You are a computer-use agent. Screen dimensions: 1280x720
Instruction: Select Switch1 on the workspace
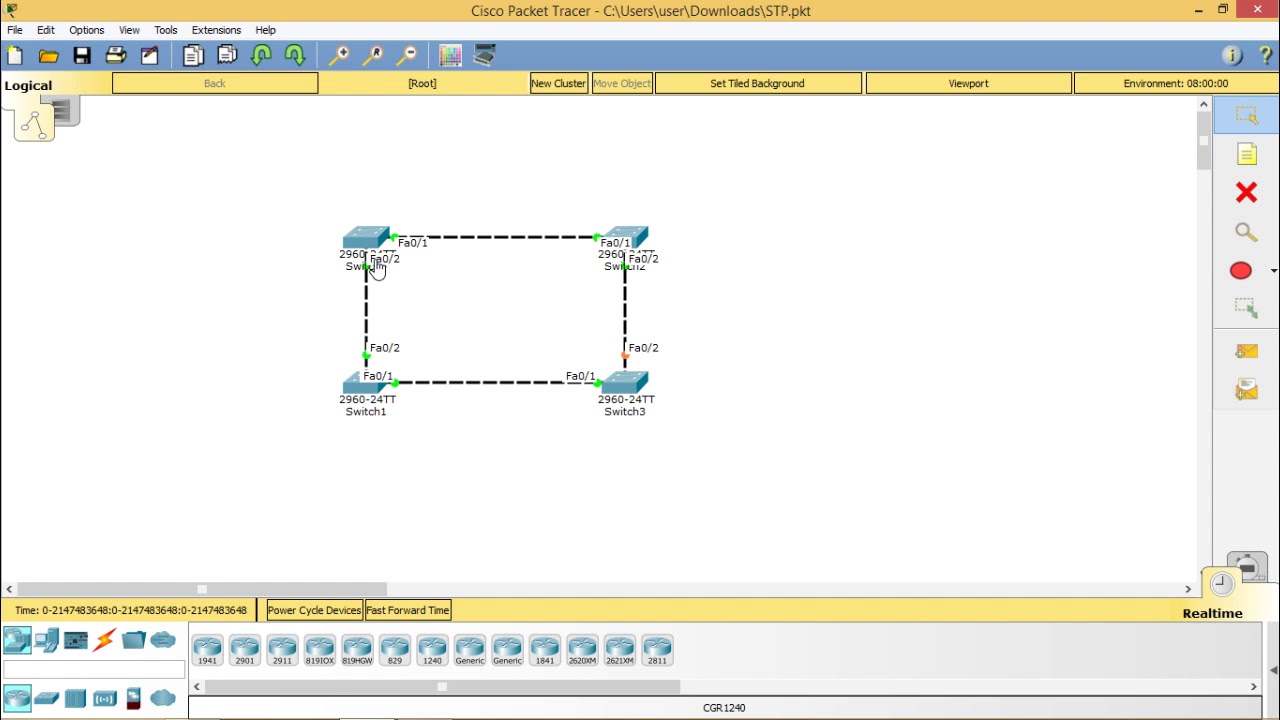366,383
